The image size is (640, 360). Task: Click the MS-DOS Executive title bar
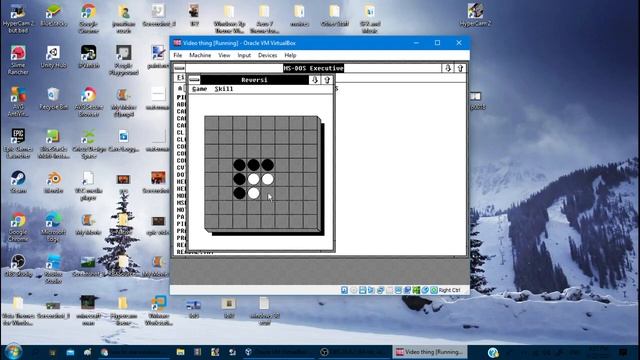313,68
